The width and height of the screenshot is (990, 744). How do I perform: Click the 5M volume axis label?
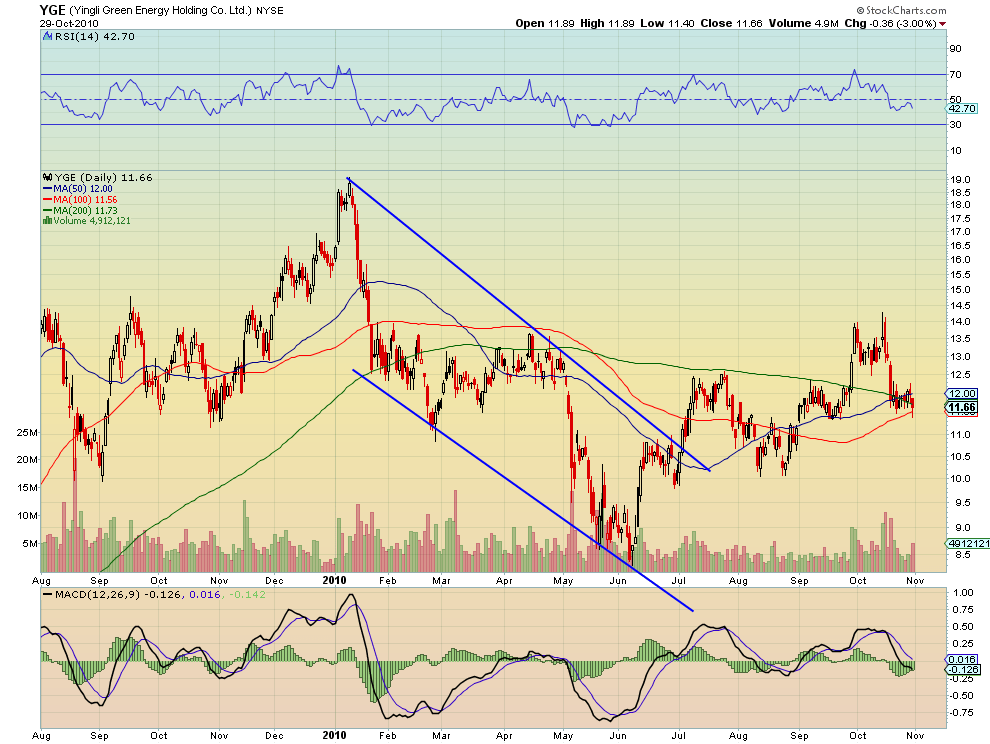(30, 543)
